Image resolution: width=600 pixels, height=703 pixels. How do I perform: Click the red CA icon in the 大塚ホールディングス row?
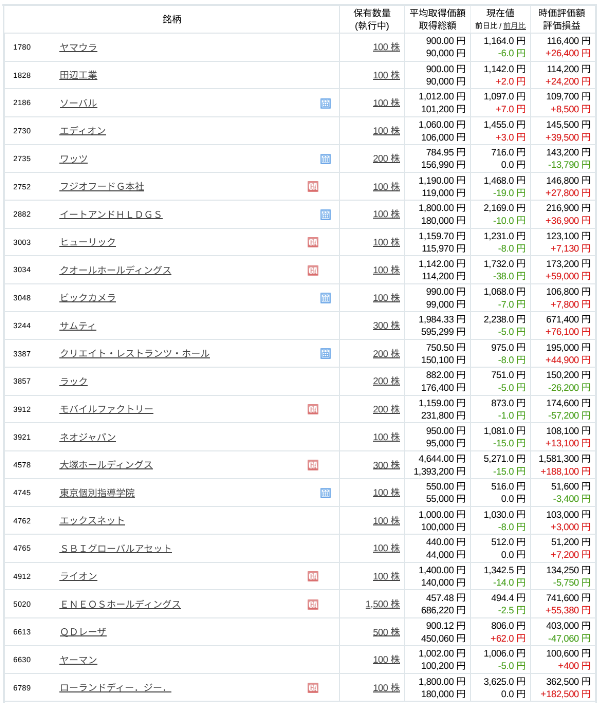313,465
